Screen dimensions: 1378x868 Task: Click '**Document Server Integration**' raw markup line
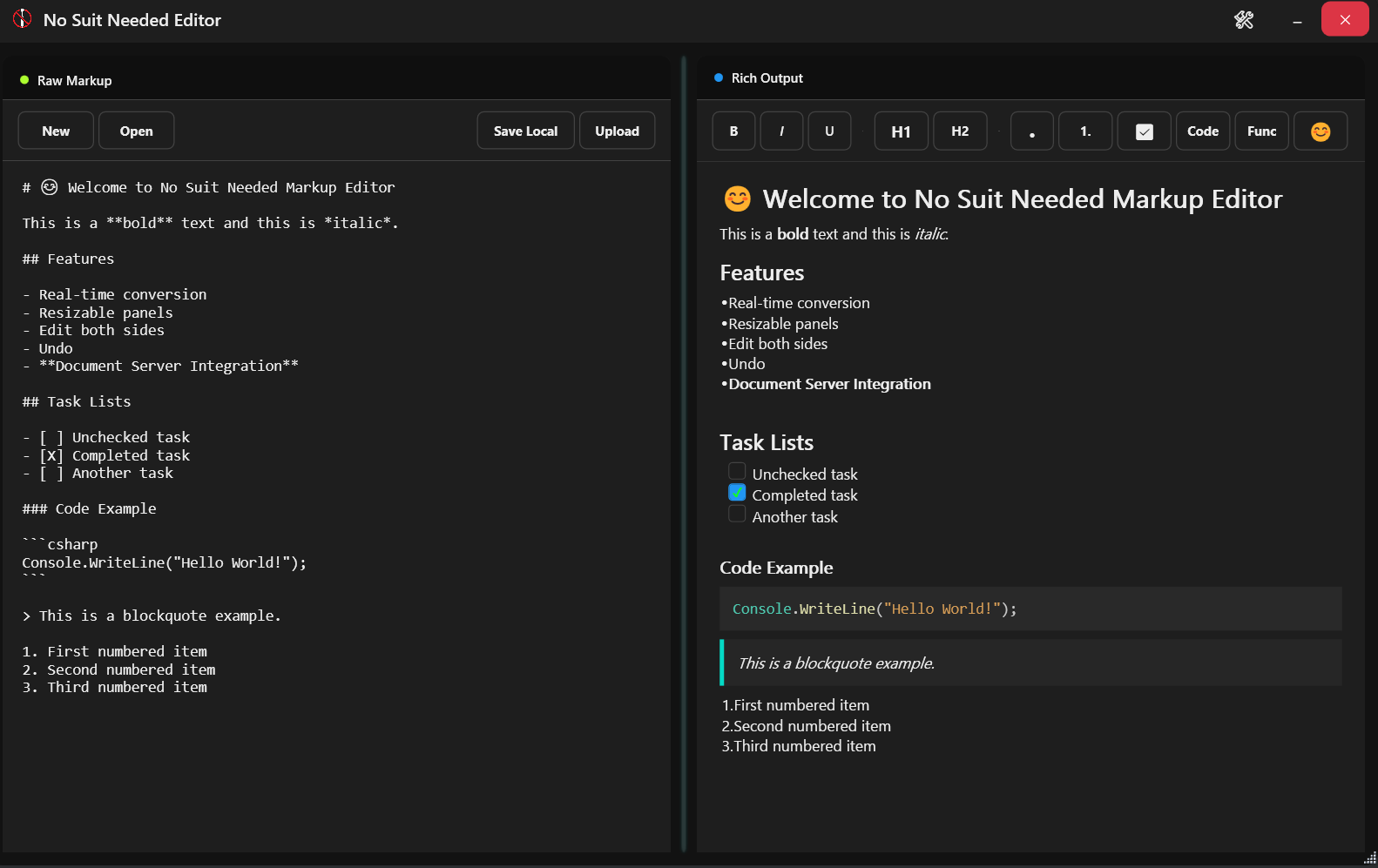[x=160, y=366]
